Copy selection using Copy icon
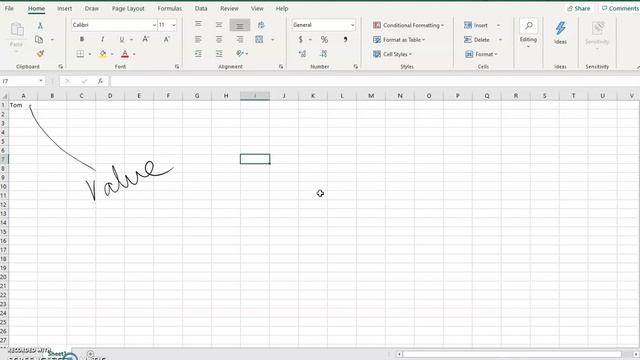Viewport: 640px width, 360px height. [39, 40]
